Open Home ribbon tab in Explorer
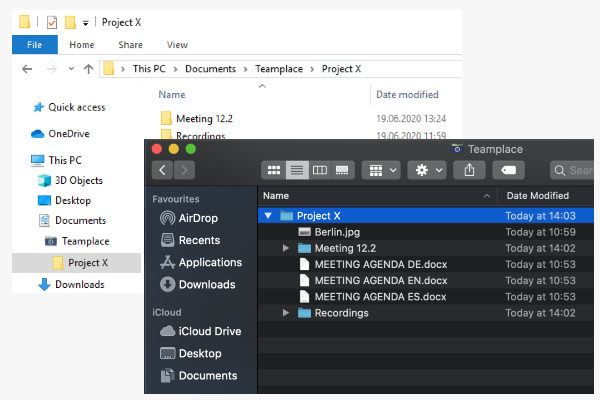600x400 pixels. pyautogui.click(x=82, y=45)
